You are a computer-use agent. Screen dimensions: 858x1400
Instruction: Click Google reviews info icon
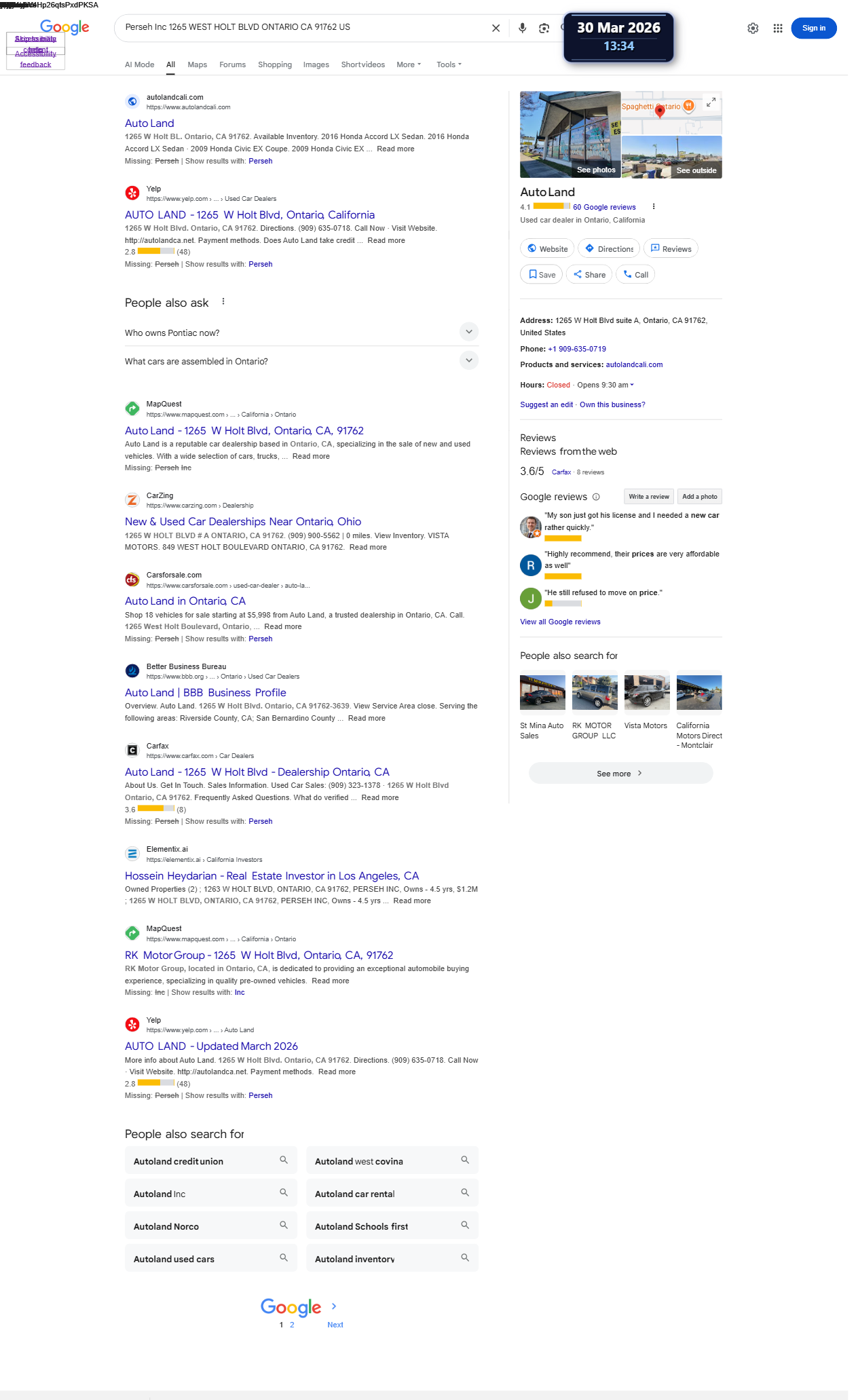(x=596, y=497)
